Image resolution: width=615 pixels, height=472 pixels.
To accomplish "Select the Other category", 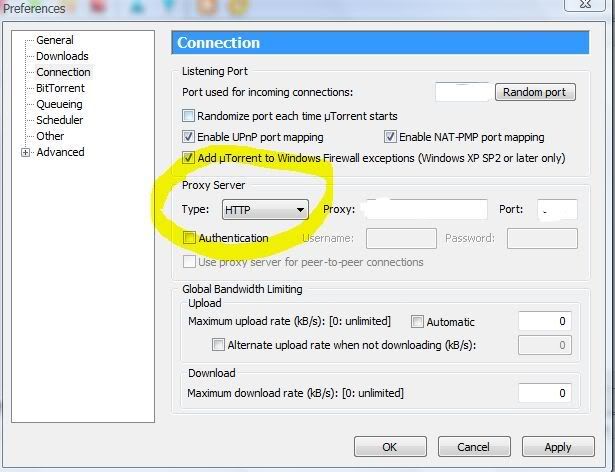I will tap(50, 136).
